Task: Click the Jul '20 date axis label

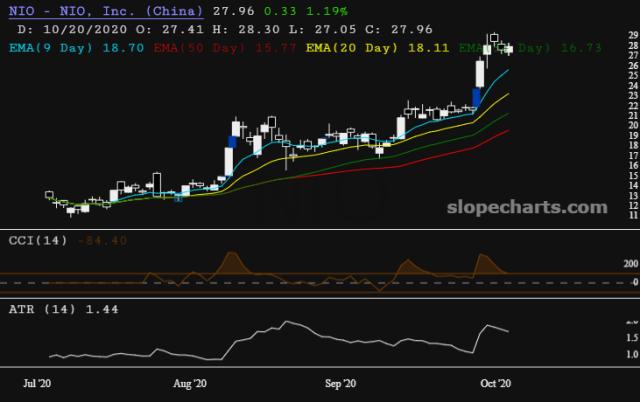Action: tap(39, 383)
